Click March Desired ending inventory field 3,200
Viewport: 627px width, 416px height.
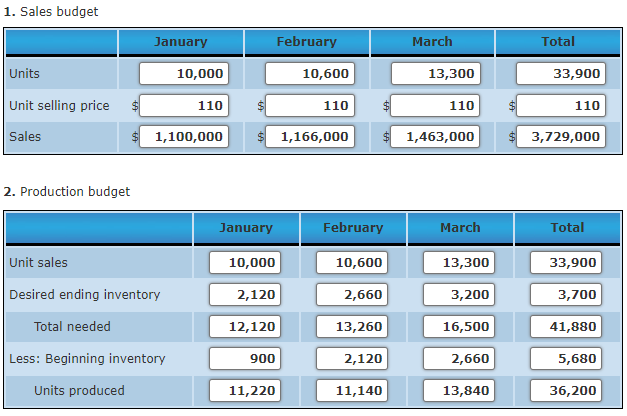[459, 294]
